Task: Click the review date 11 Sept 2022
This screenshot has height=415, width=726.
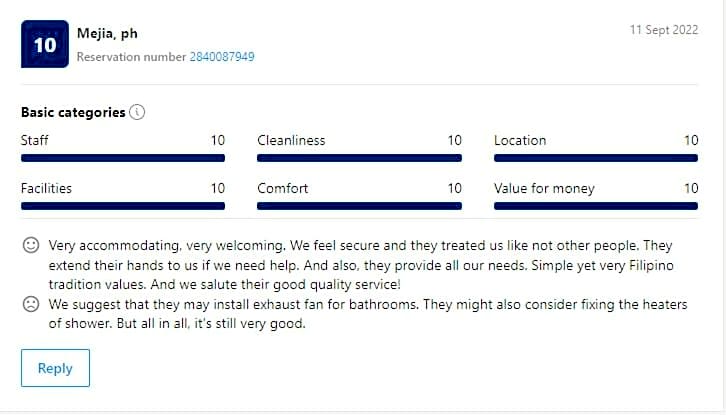Action: [x=664, y=30]
